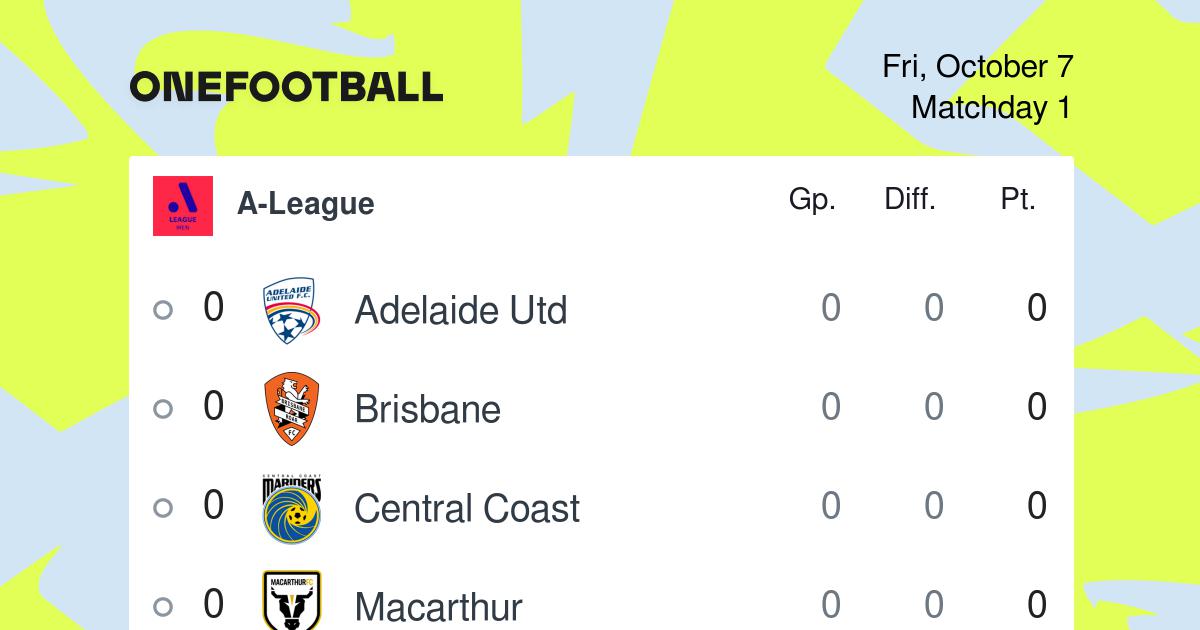Select the circle marker beside Adelaide Utd

(x=163, y=310)
